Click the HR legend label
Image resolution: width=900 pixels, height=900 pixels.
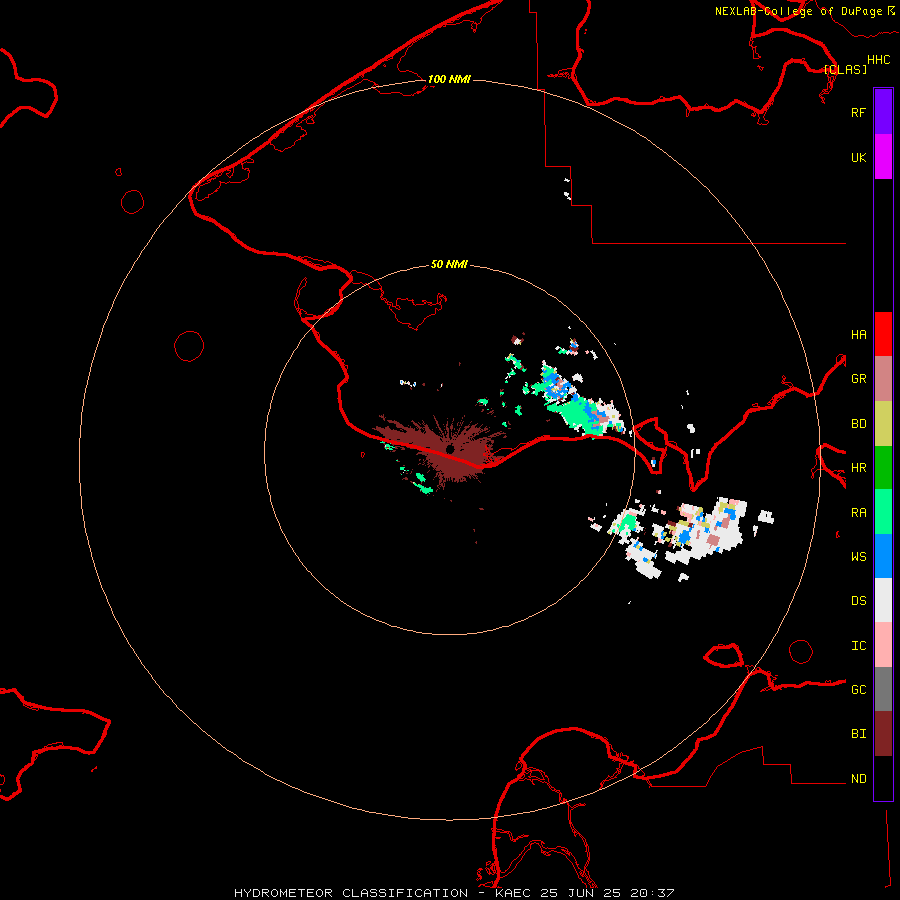[x=859, y=468]
